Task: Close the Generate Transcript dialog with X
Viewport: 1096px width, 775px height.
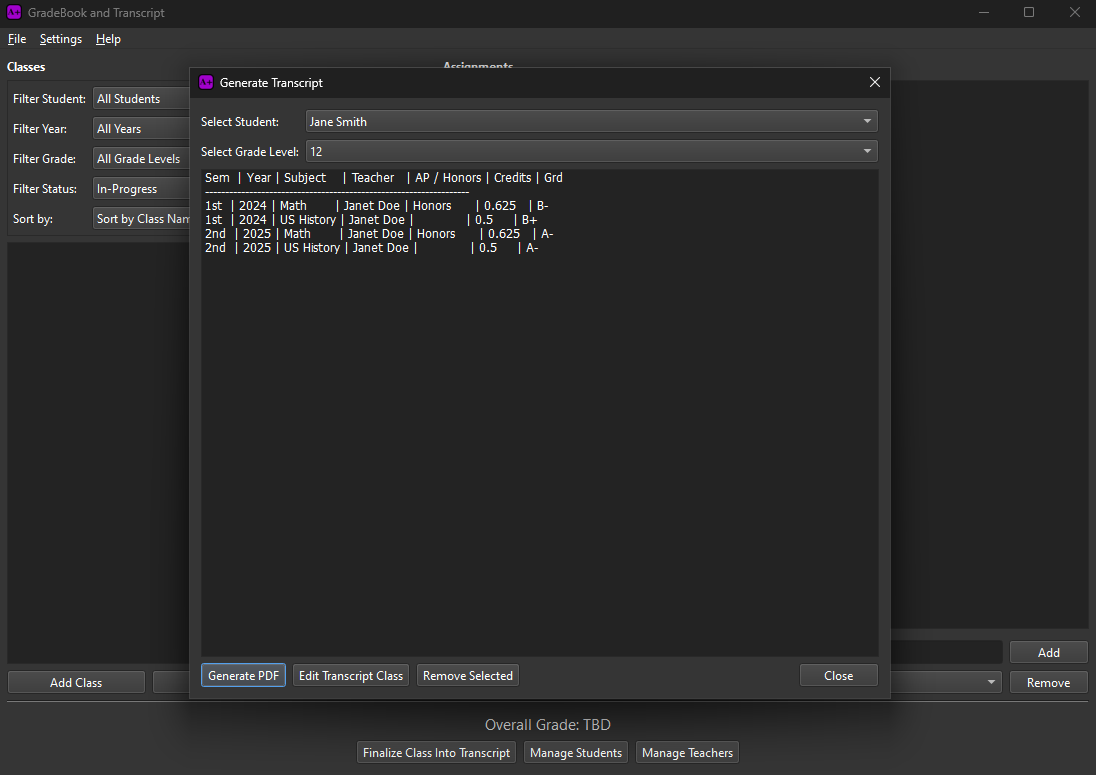Action: tap(874, 82)
